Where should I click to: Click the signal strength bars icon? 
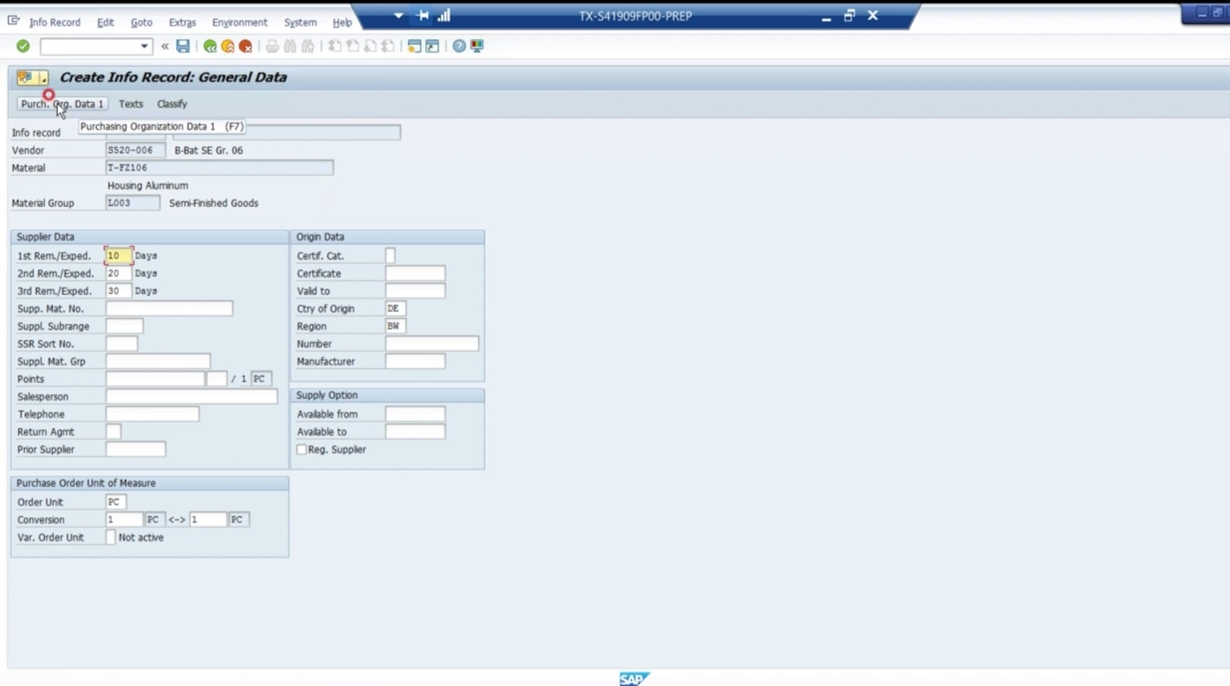pyautogui.click(x=444, y=16)
